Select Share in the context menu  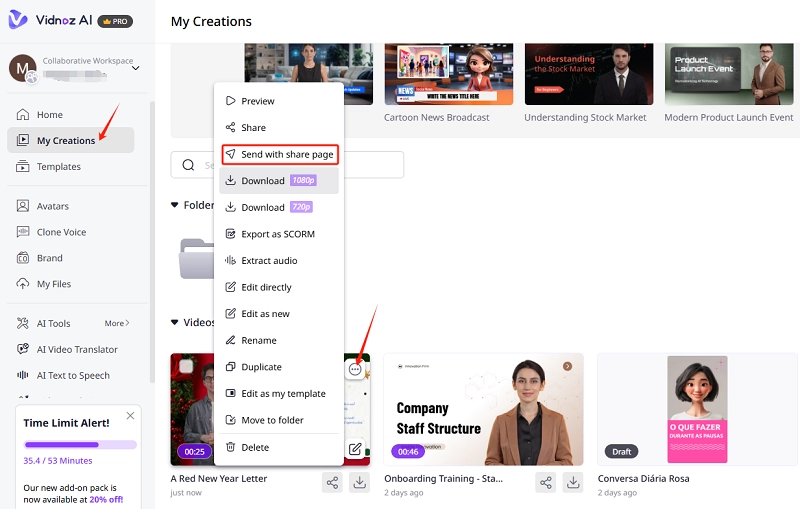[279, 128]
